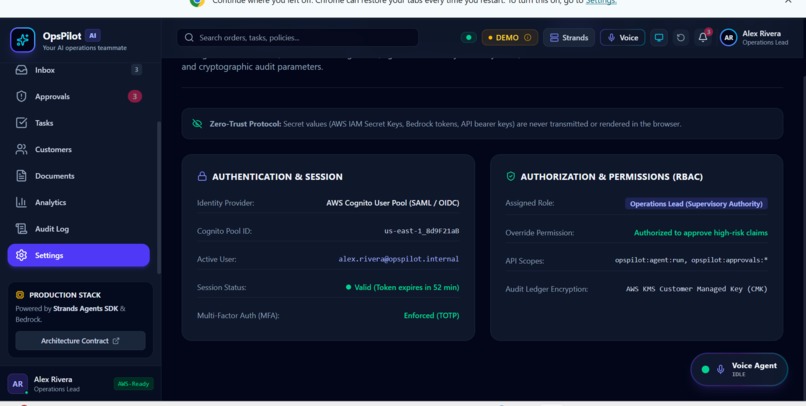The width and height of the screenshot is (806, 406).
Task: Click the Audit Log scroll icon
Action: coord(21,229)
